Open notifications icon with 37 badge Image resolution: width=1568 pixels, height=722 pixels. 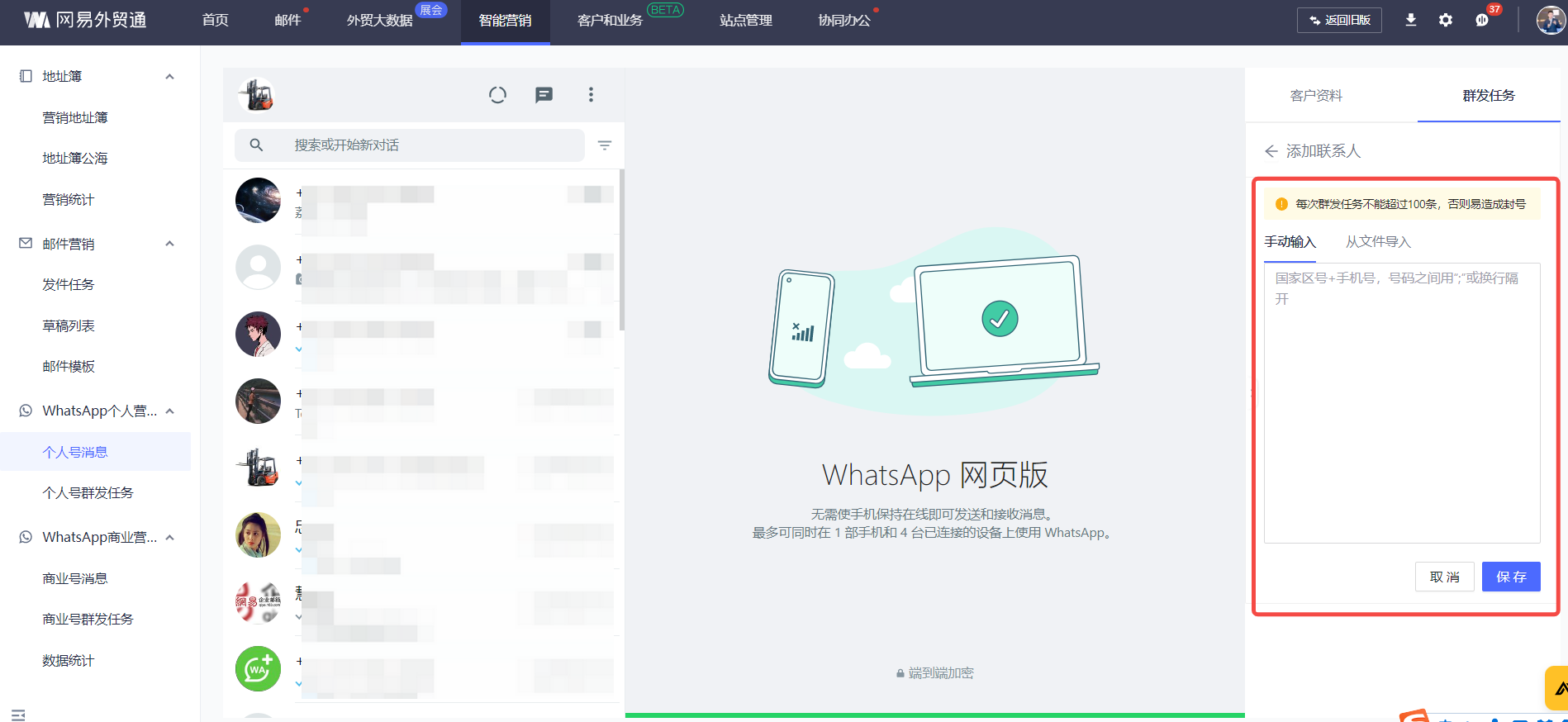[1482, 20]
